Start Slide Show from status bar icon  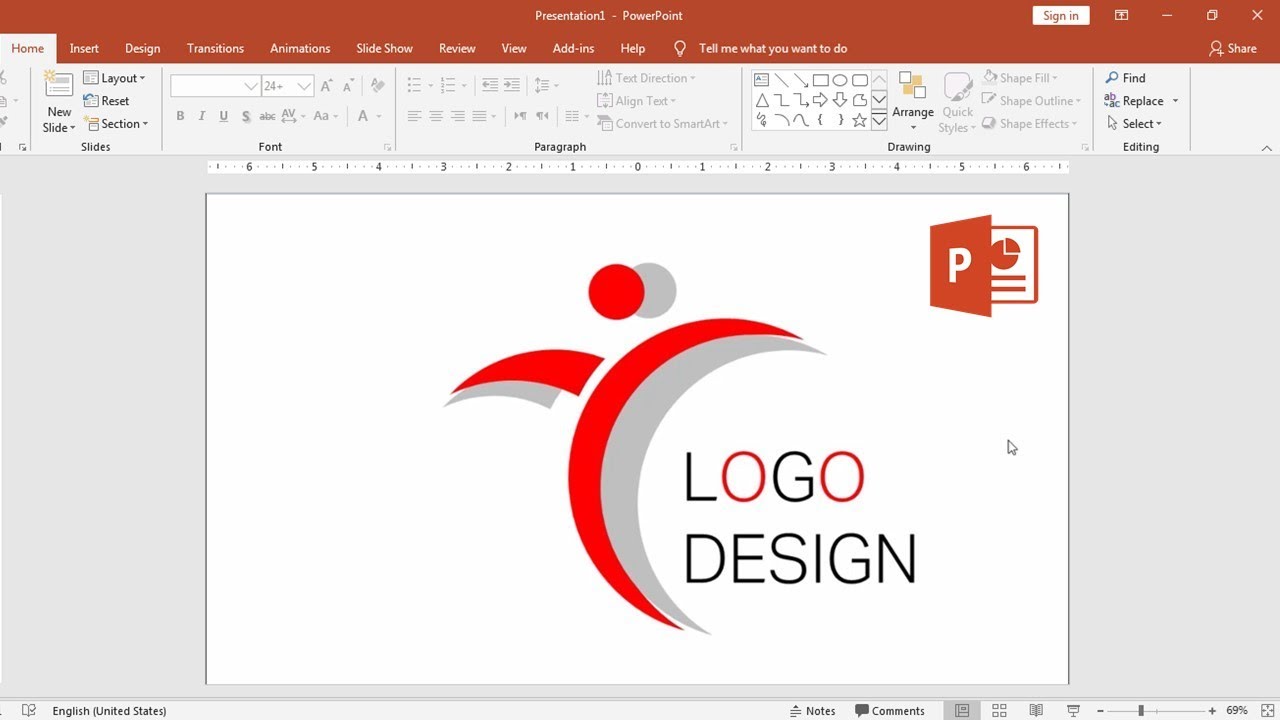click(x=1073, y=710)
